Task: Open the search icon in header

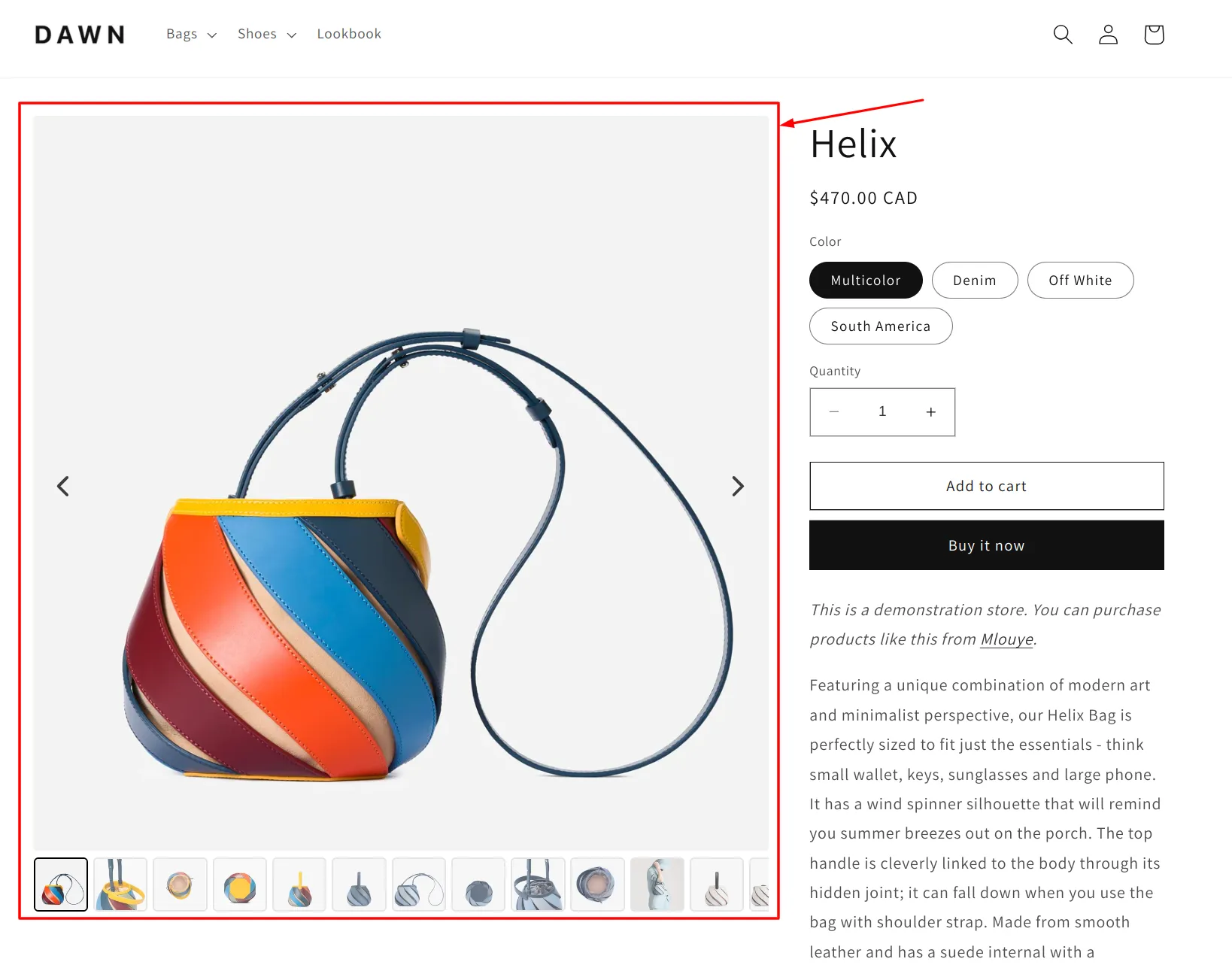Action: (1063, 35)
